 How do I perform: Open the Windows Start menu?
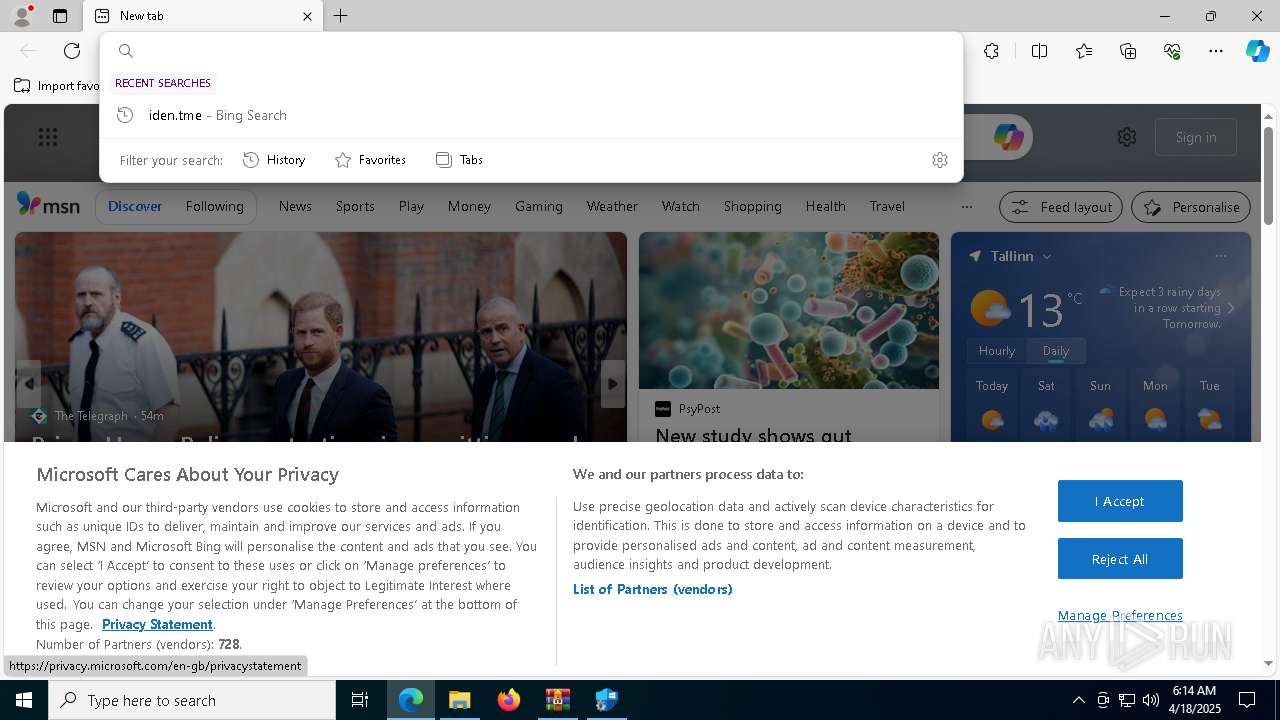(x=23, y=700)
